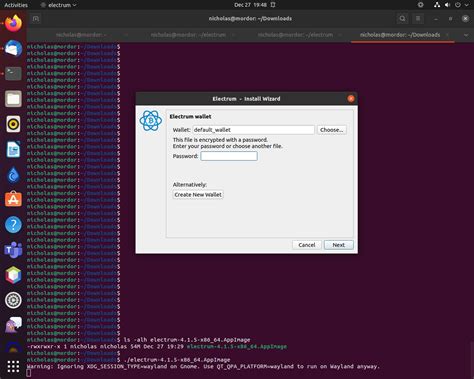
Task: Open terminal search
Action: coord(402,19)
